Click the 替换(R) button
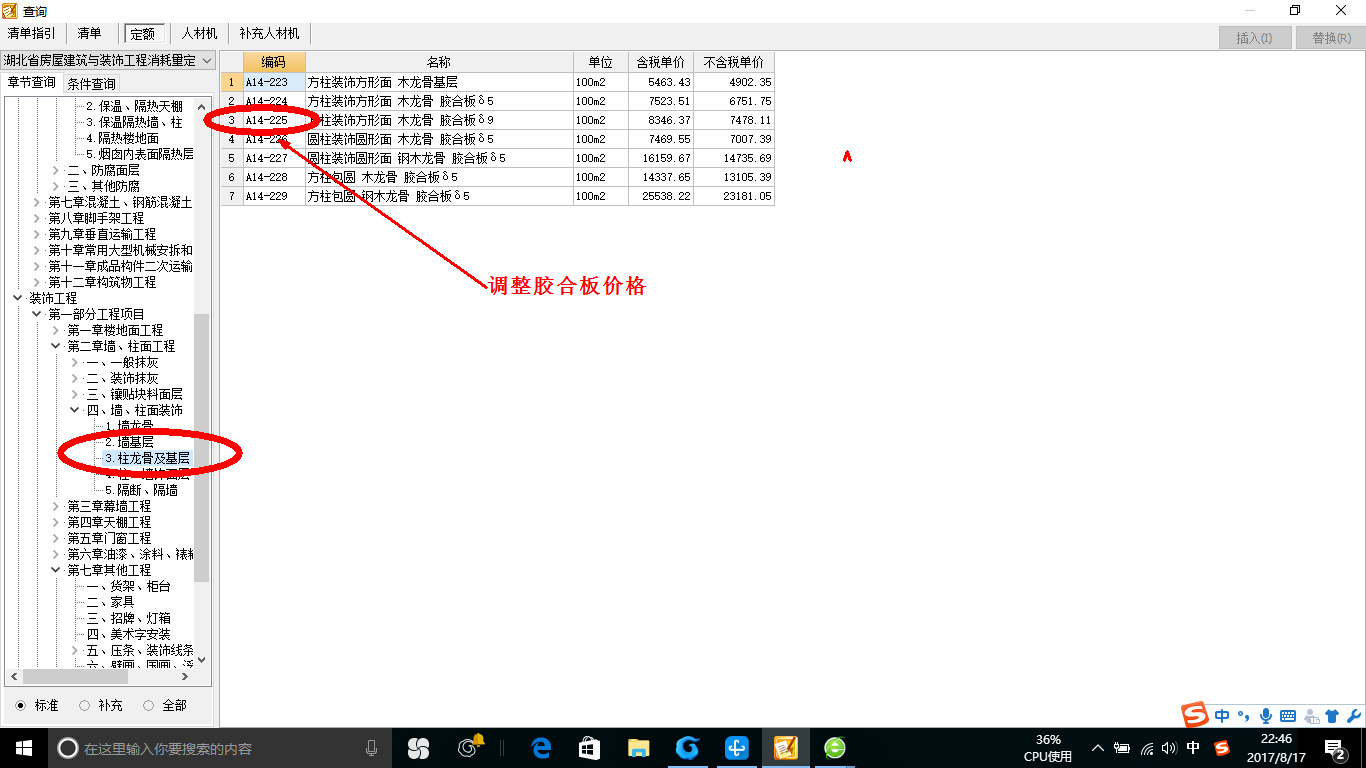1366x768 pixels. tap(1331, 38)
